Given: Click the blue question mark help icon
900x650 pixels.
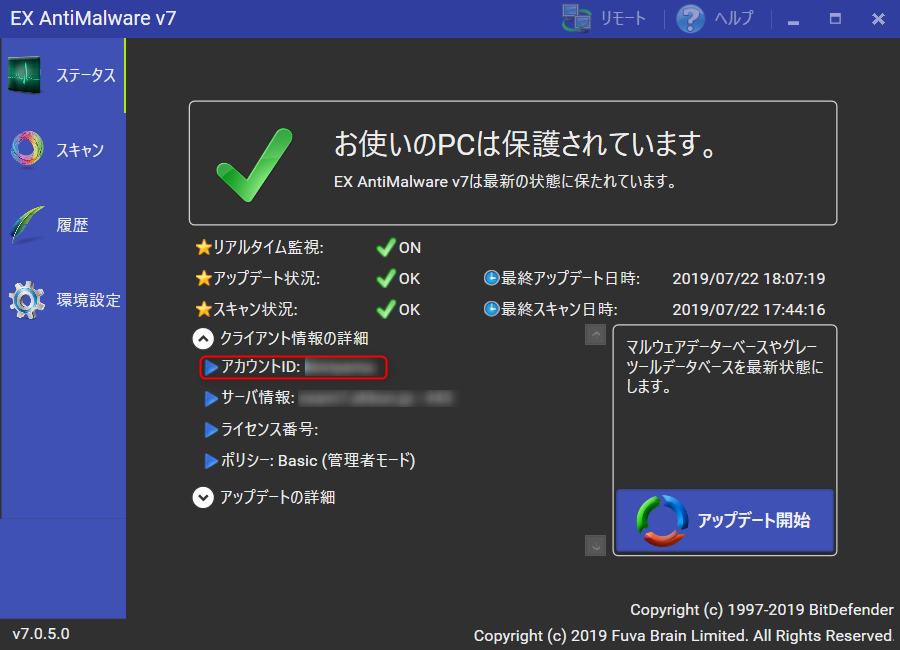Looking at the screenshot, I should click(x=690, y=18).
